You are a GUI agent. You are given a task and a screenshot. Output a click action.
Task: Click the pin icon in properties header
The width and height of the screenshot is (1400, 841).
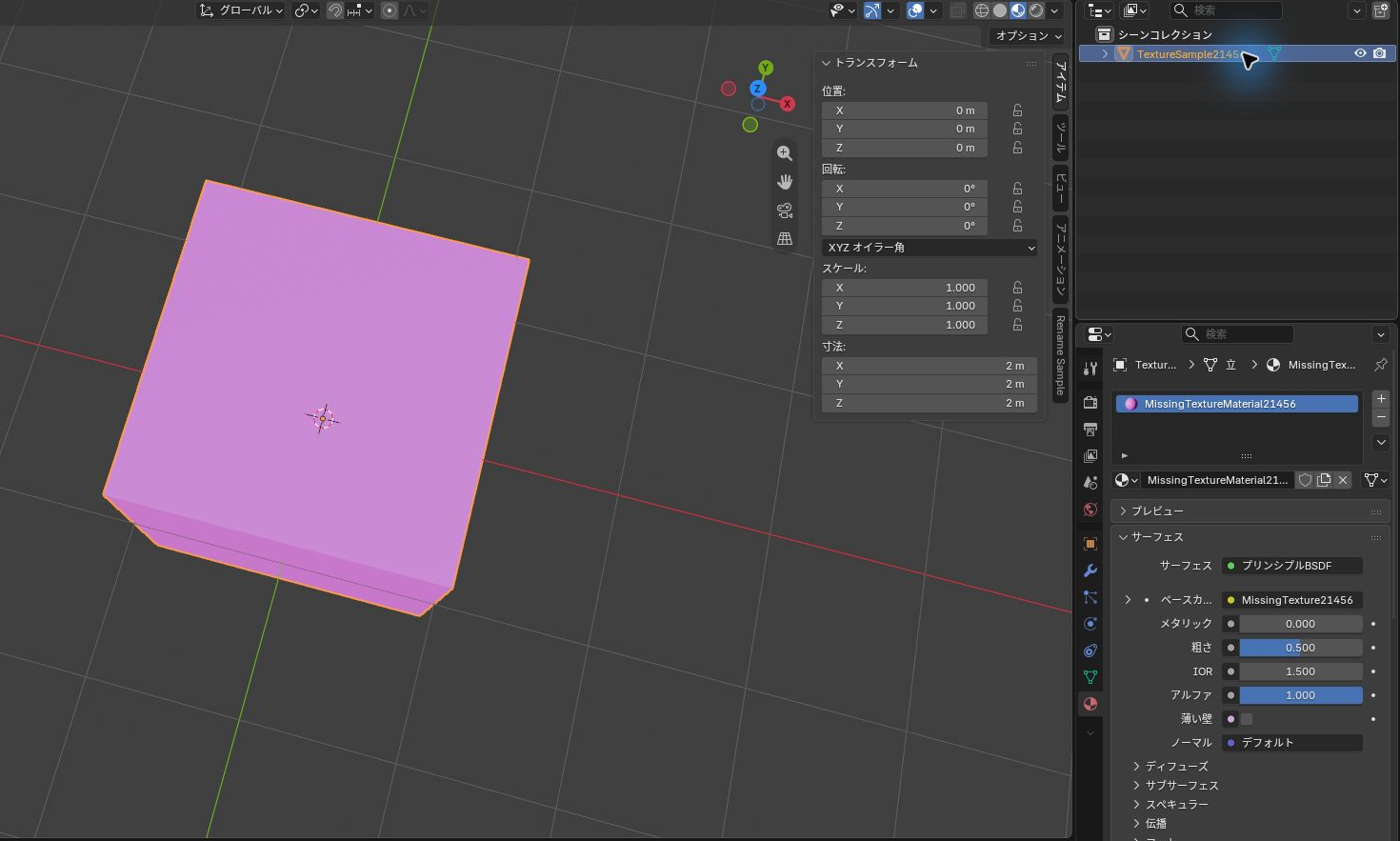(1380, 365)
